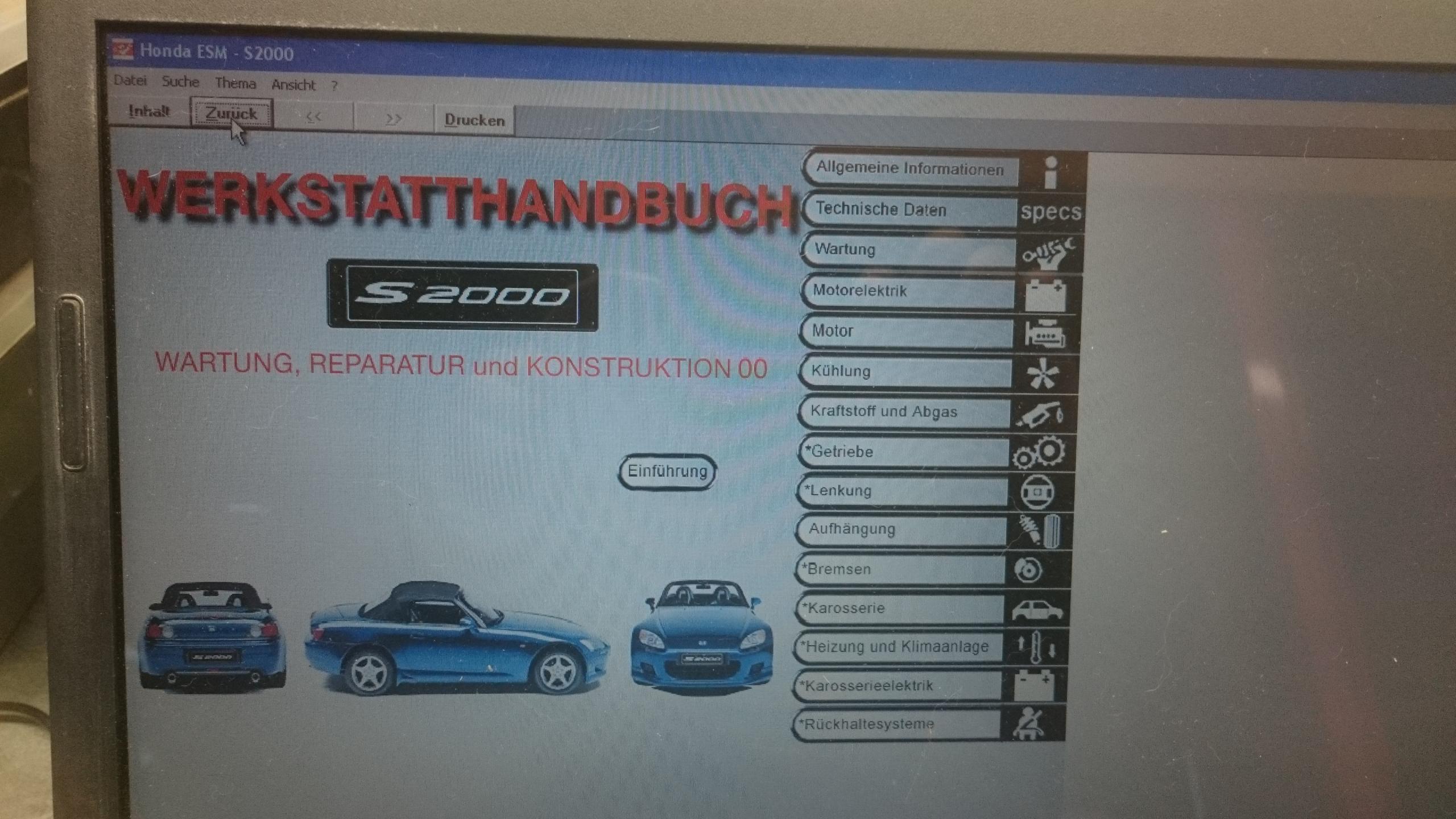Image resolution: width=1456 pixels, height=819 pixels.
Task: Open the Suche menu
Action: [180, 82]
